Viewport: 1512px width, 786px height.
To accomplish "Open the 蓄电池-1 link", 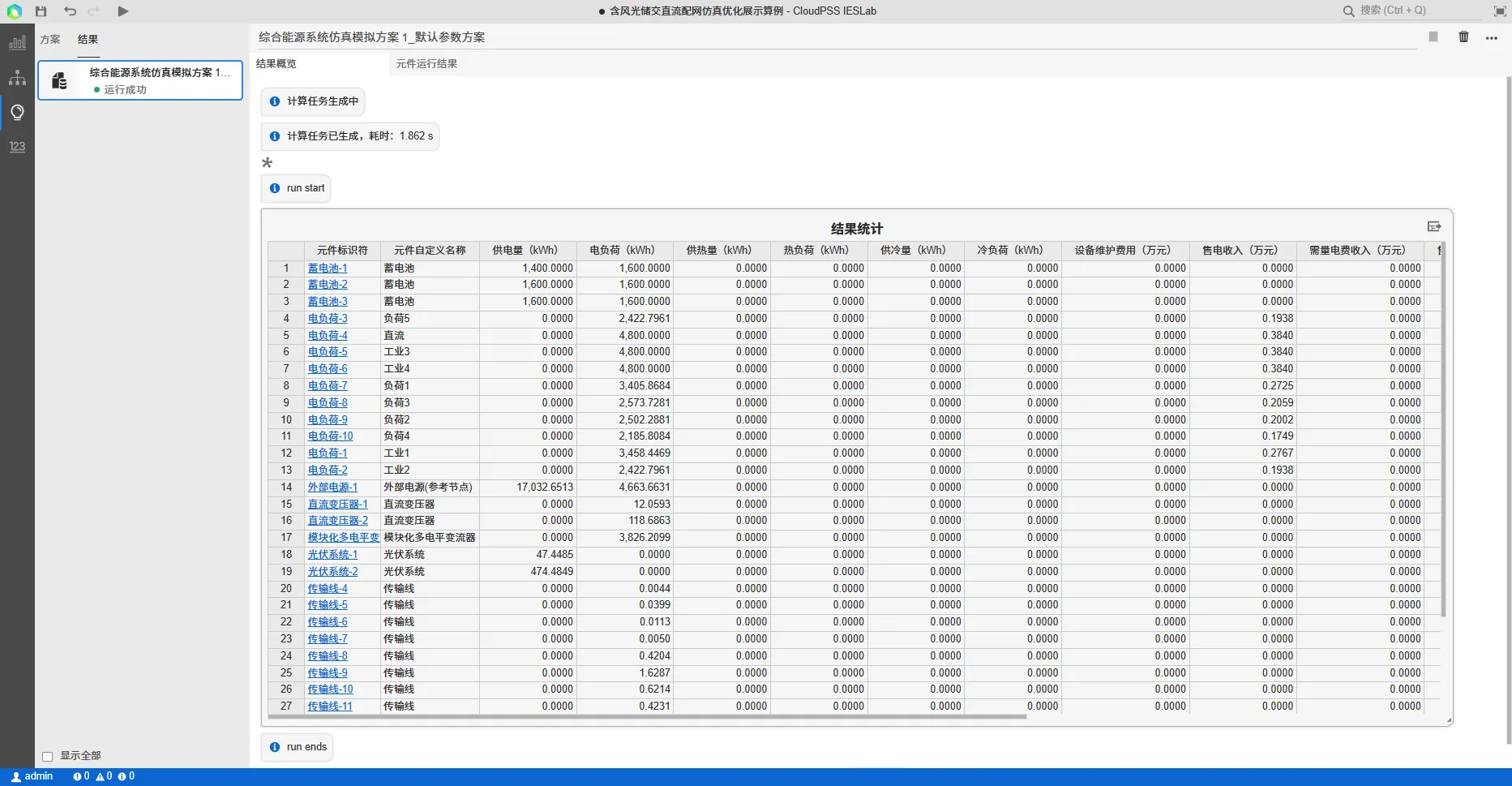I will point(328,268).
